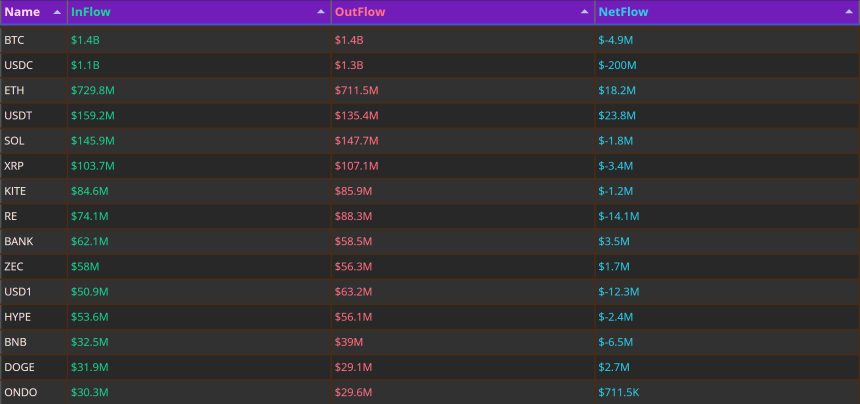
Task: Click BANK outflow value $58.5M
Action: pyautogui.click(x=354, y=242)
